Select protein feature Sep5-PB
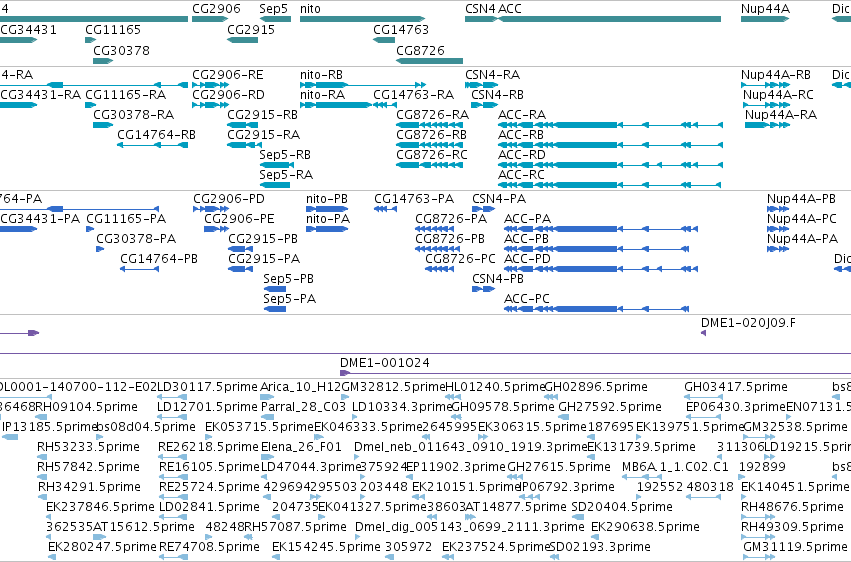Image resolution: width=851 pixels, height=562 pixels. tap(275, 289)
